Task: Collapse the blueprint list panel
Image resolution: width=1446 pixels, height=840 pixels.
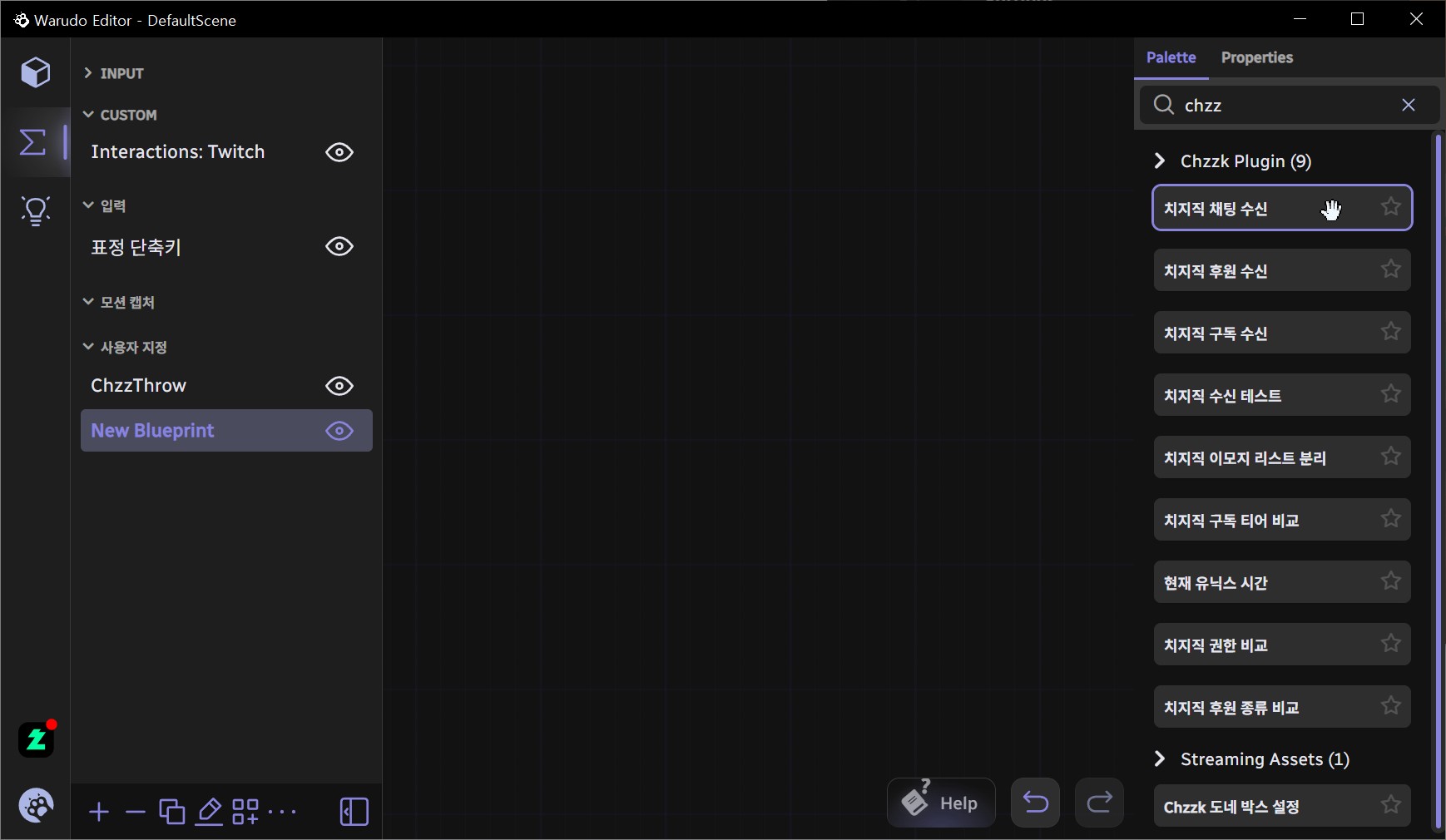Action: pos(354,812)
